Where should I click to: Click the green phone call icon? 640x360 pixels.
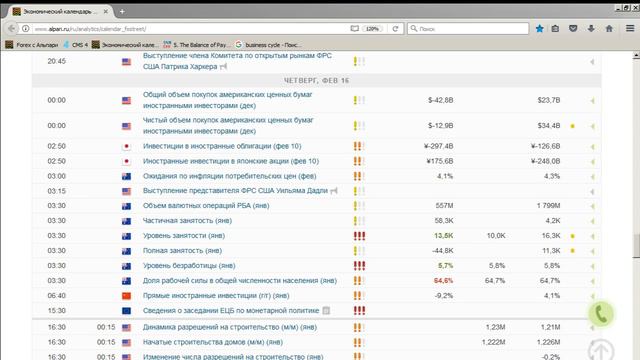[x=601, y=314]
